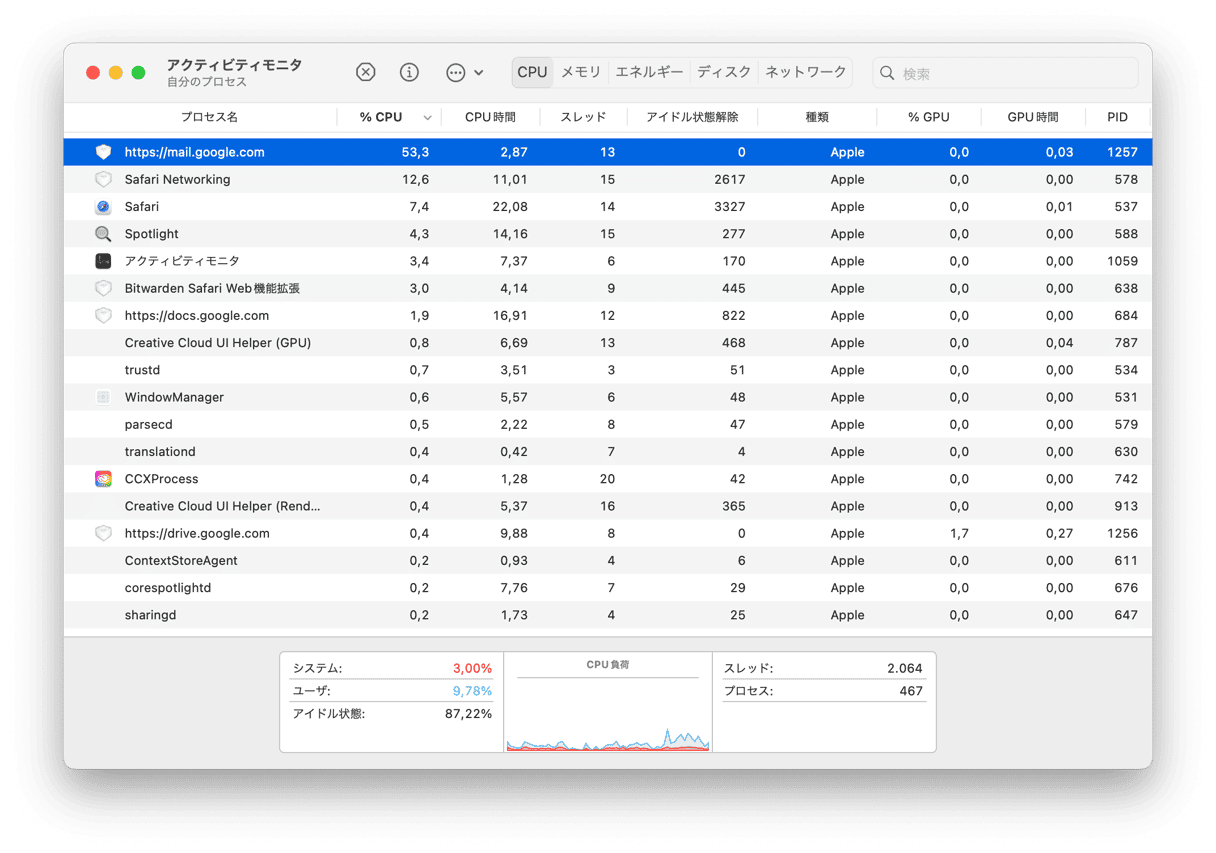
Task: Click the stop process X icon
Action: coord(366,72)
